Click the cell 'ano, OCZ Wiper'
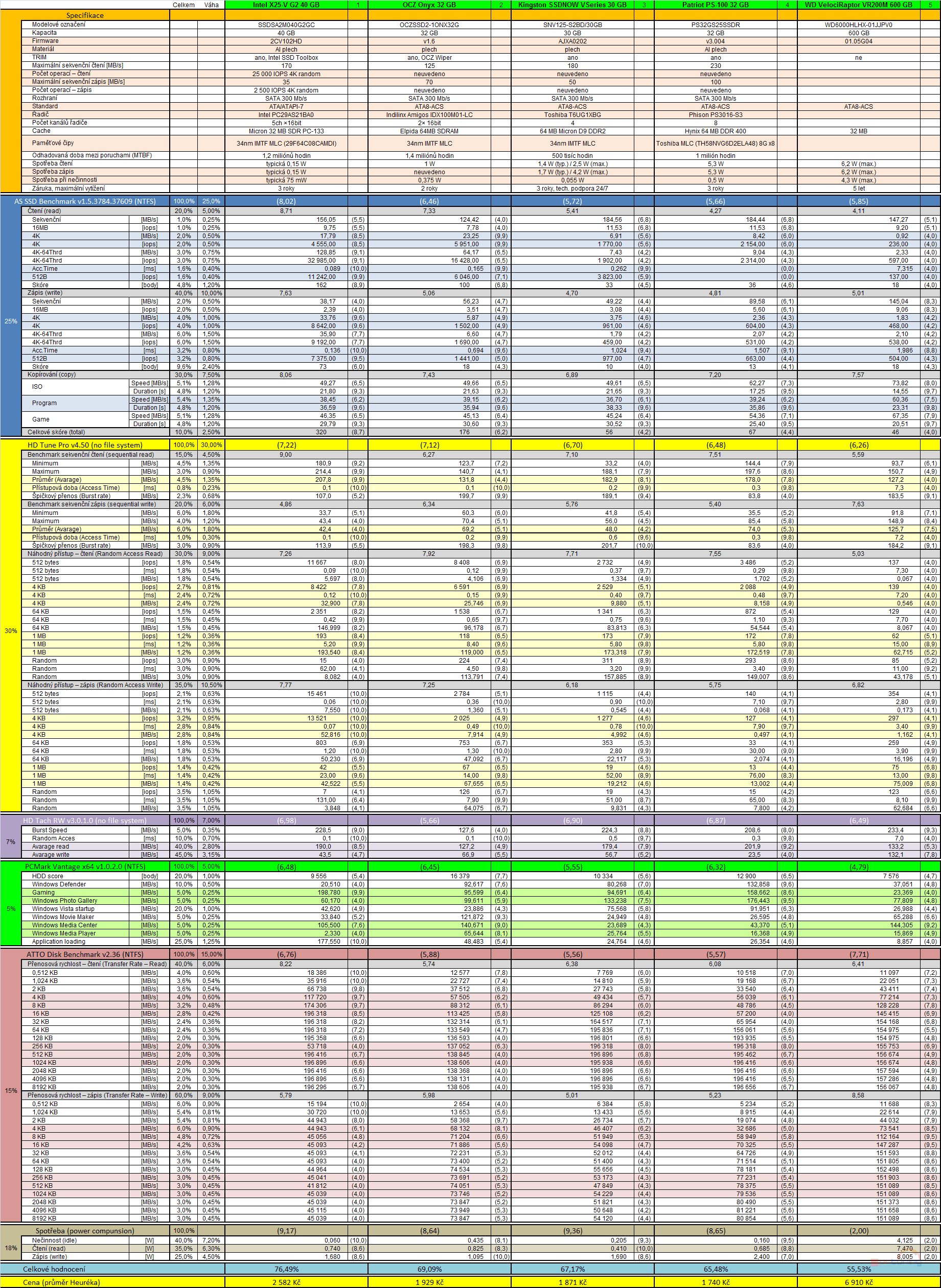 click(x=429, y=58)
